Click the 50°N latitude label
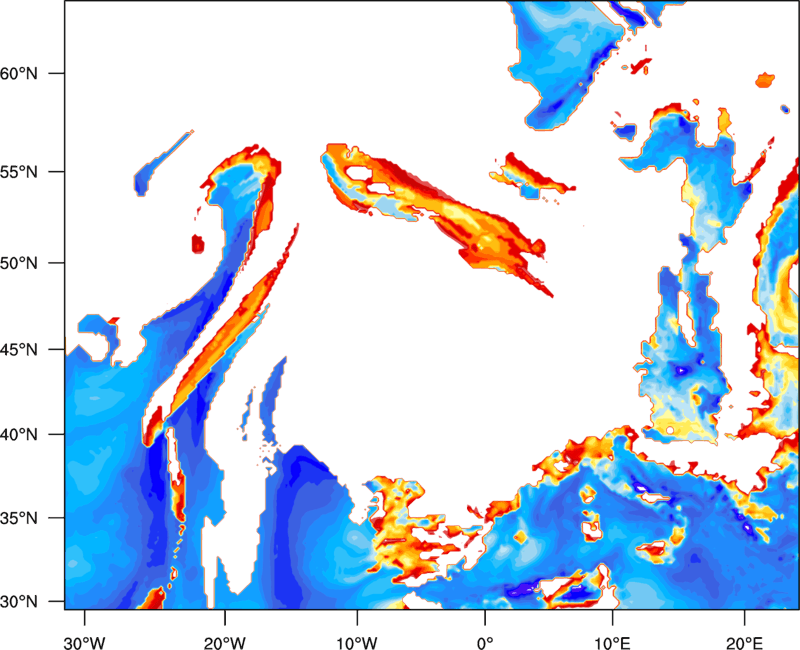The height and width of the screenshot is (650, 800). (x=19, y=263)
